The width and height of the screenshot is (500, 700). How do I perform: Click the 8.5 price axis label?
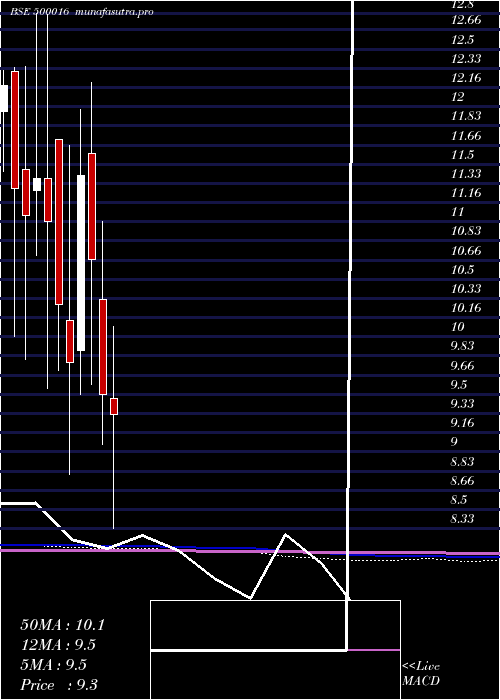coord(459,500)
